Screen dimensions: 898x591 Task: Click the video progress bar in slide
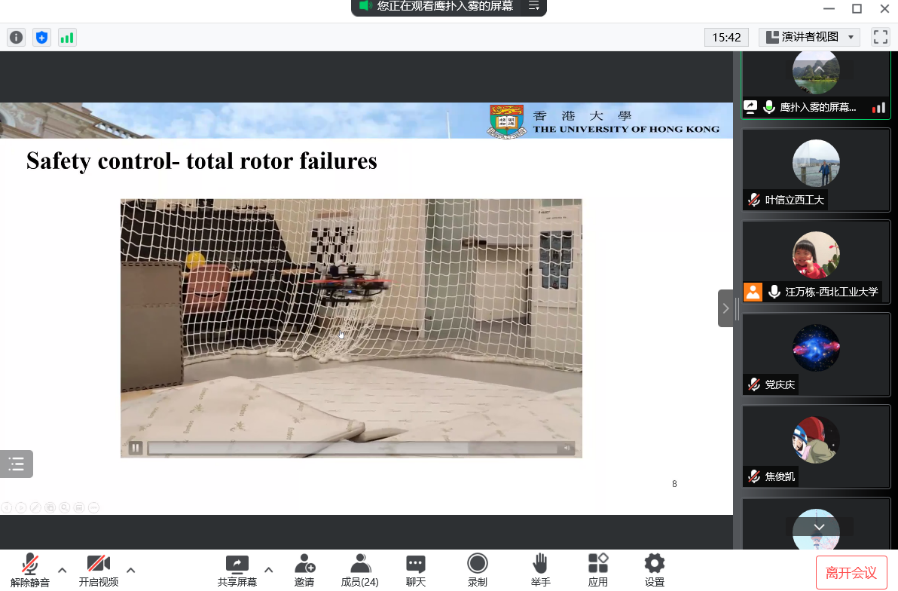(350, 448)
